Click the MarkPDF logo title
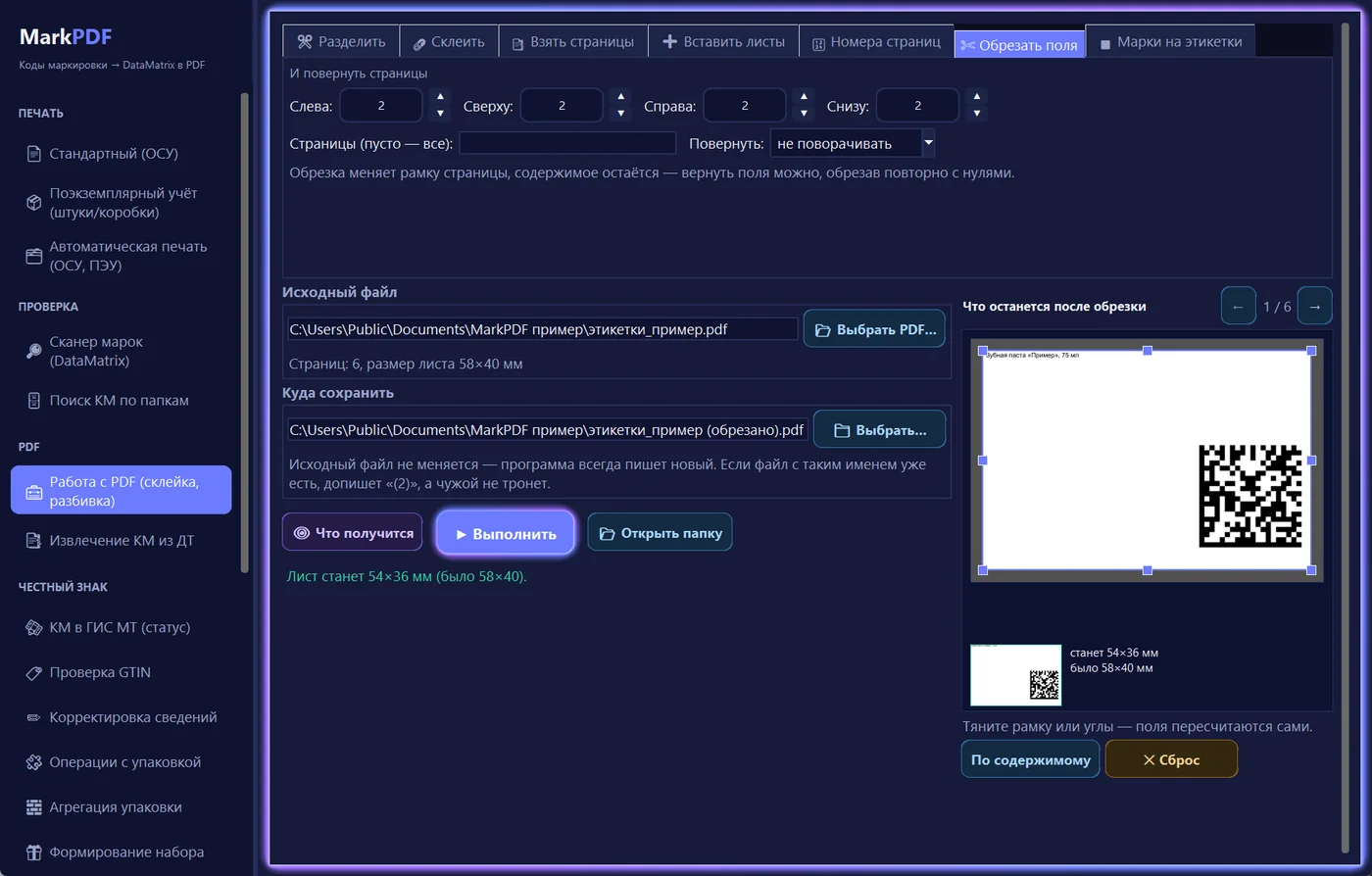The height and width of the screenshot is (876, 1372). click(x=66, y=37)
